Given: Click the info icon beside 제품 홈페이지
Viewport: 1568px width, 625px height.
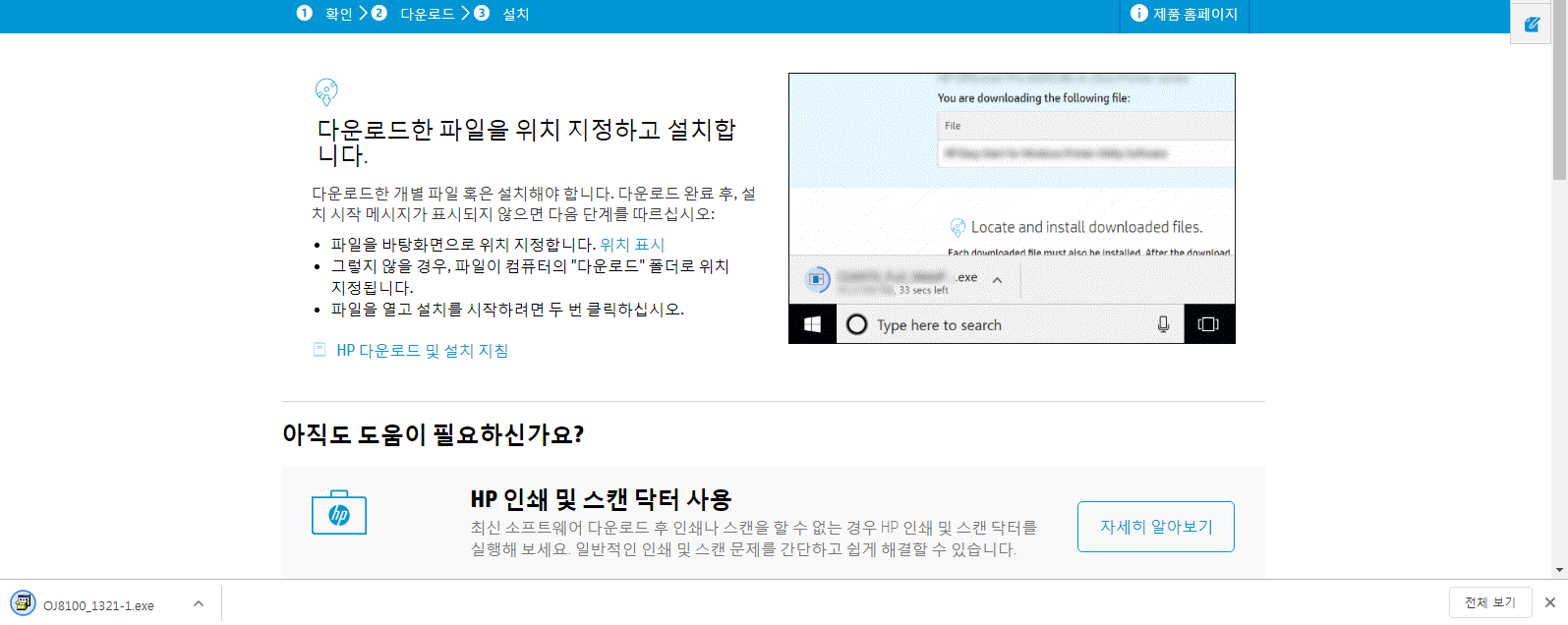Looking at the screenshot, I should pyautogui.click(x=1139, y=13).
